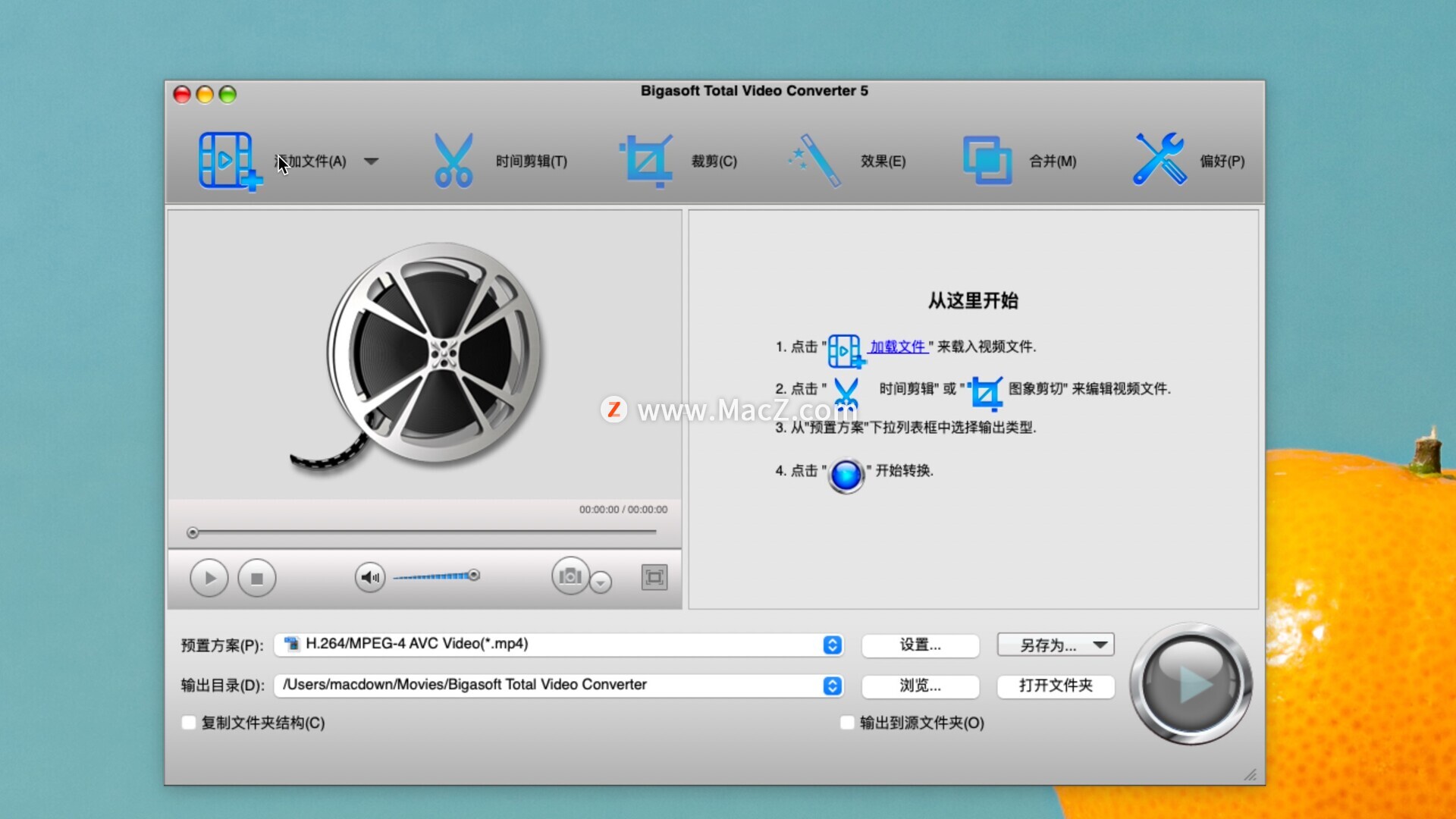Open the 加载文件 link

(898, 347)
